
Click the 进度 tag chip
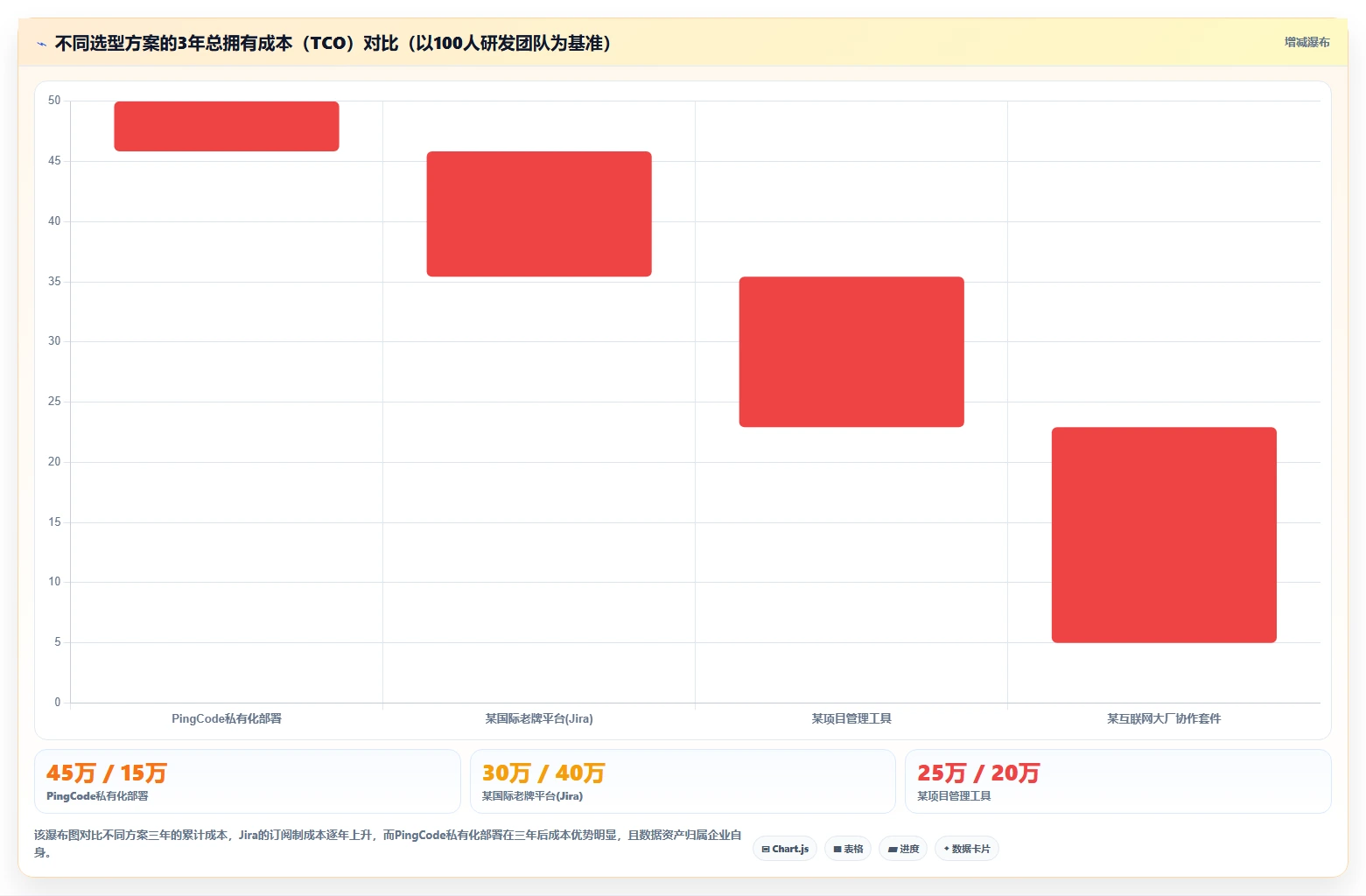tap(903, 849)
